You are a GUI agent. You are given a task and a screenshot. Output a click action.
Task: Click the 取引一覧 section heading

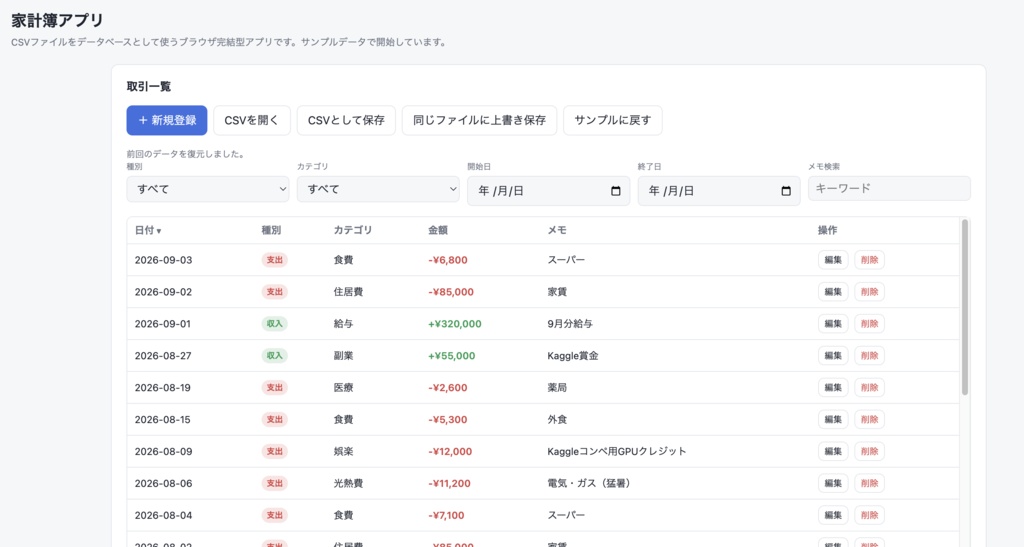point(149,87)
